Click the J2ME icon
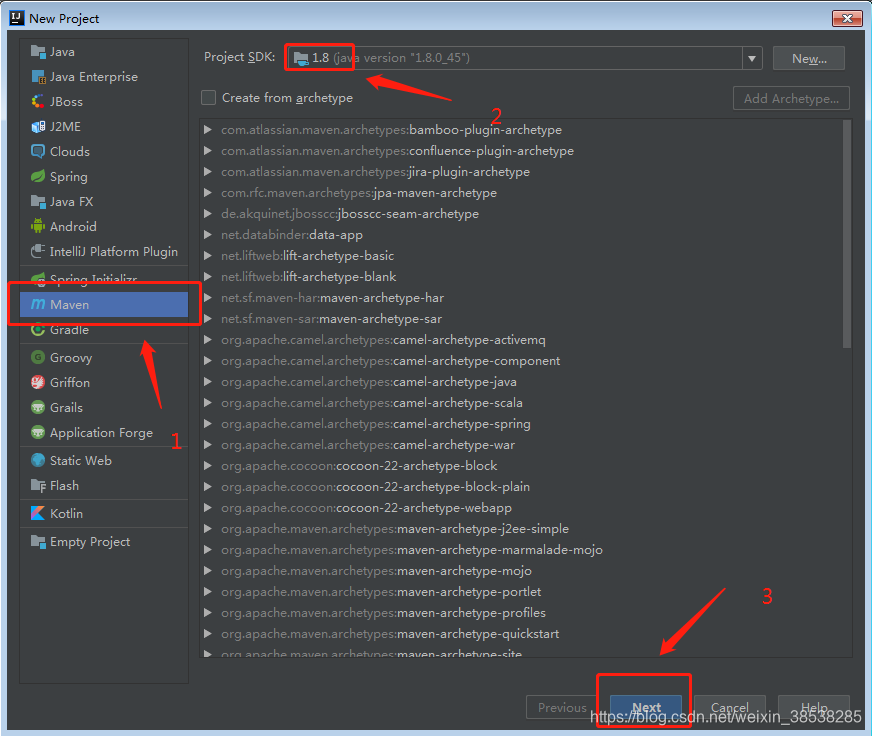 [x=38, y=127]
